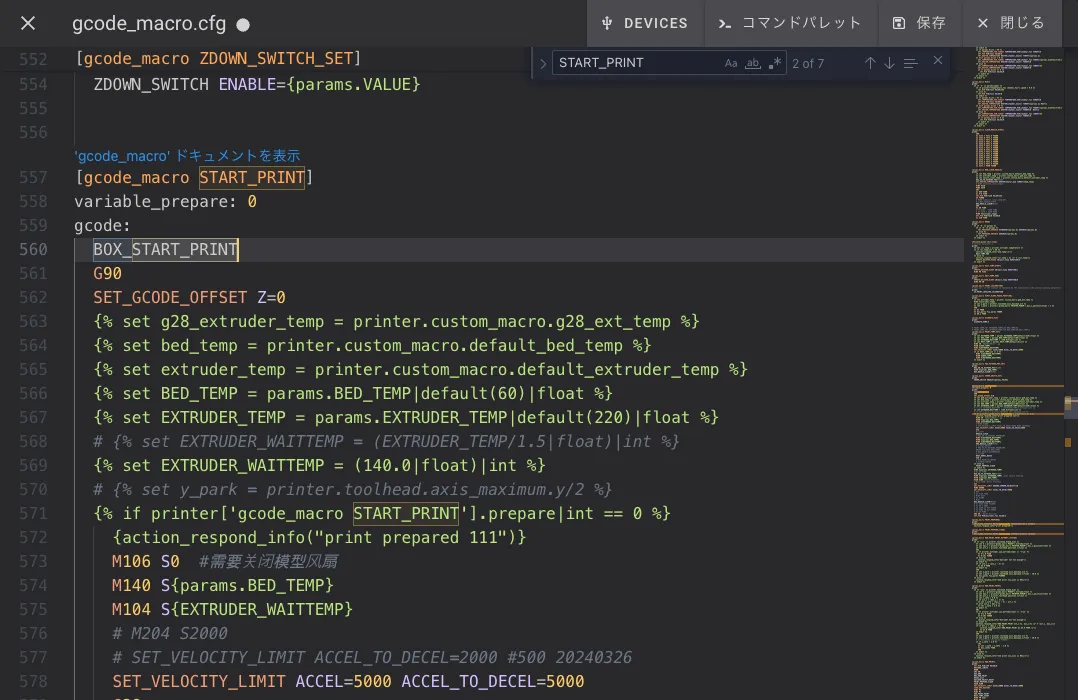Open the コマンドパレット command palette
The width and height of the screenshot is (1078, 700).
(790, 23)
